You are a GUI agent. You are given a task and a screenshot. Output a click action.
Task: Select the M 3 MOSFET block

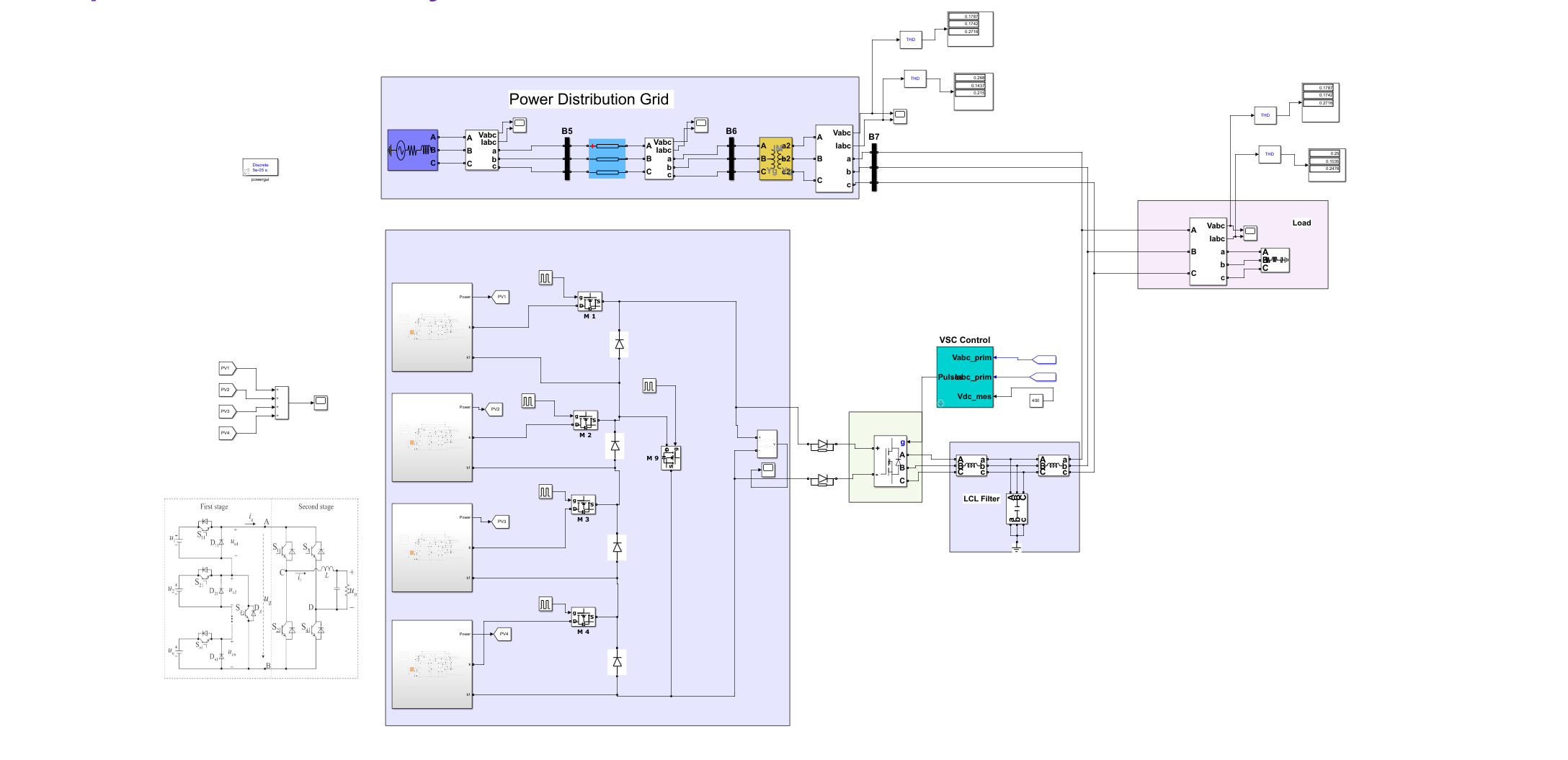[583, 504]
